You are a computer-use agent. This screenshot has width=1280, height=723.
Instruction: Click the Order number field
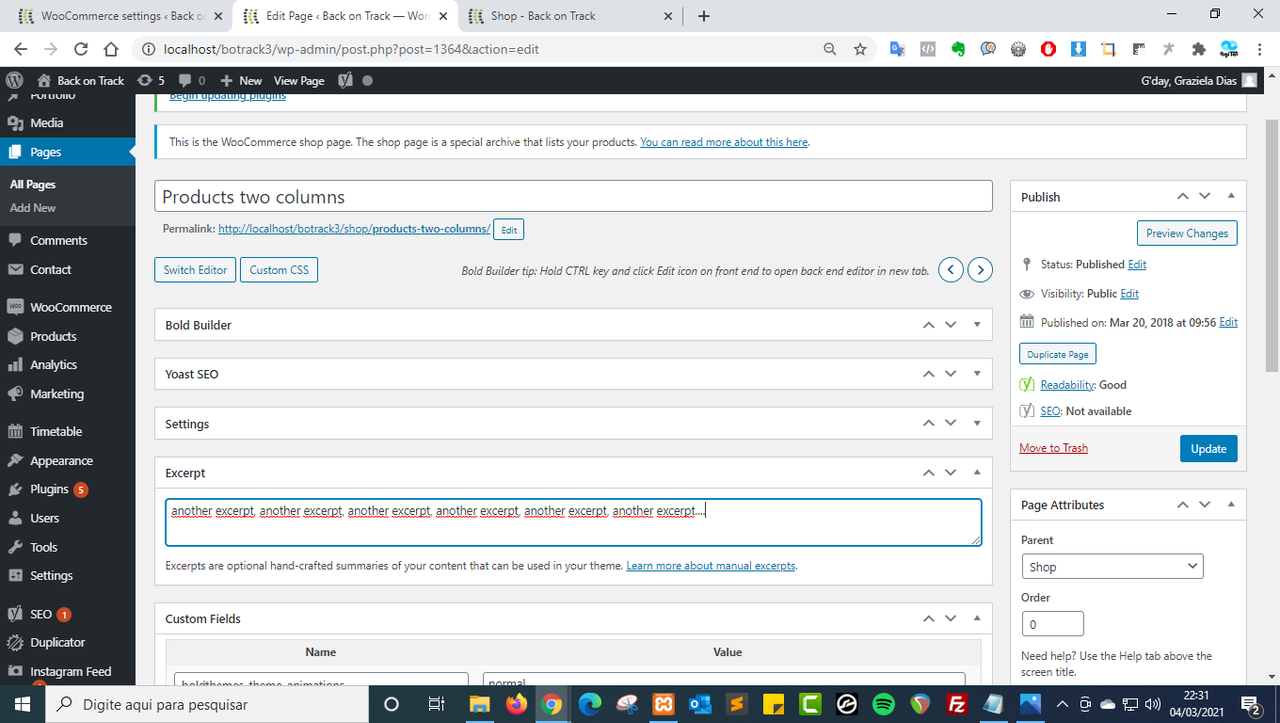click(x=1053, y=624)
